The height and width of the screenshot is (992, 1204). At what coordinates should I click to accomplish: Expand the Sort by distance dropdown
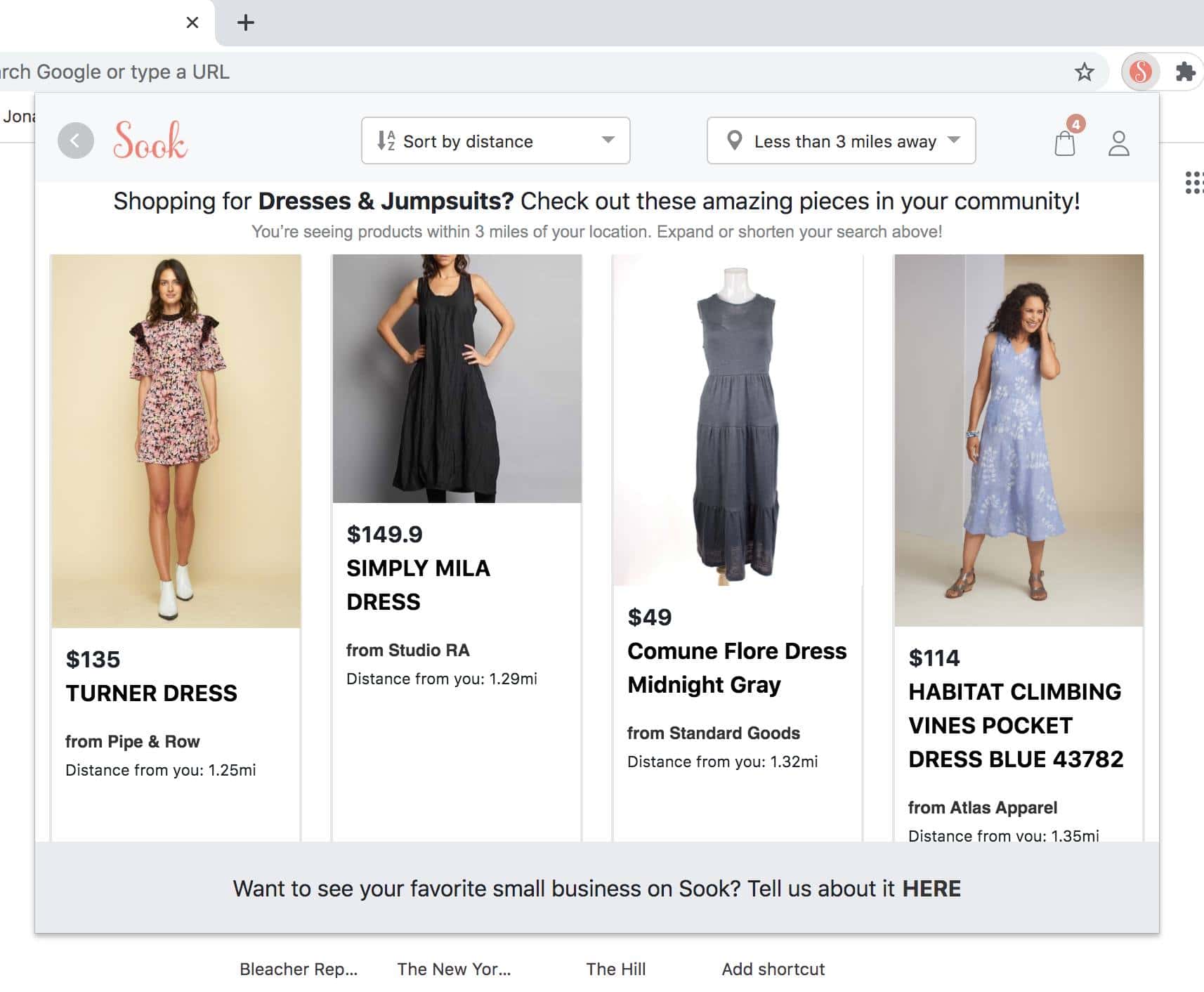pos(495,141)
